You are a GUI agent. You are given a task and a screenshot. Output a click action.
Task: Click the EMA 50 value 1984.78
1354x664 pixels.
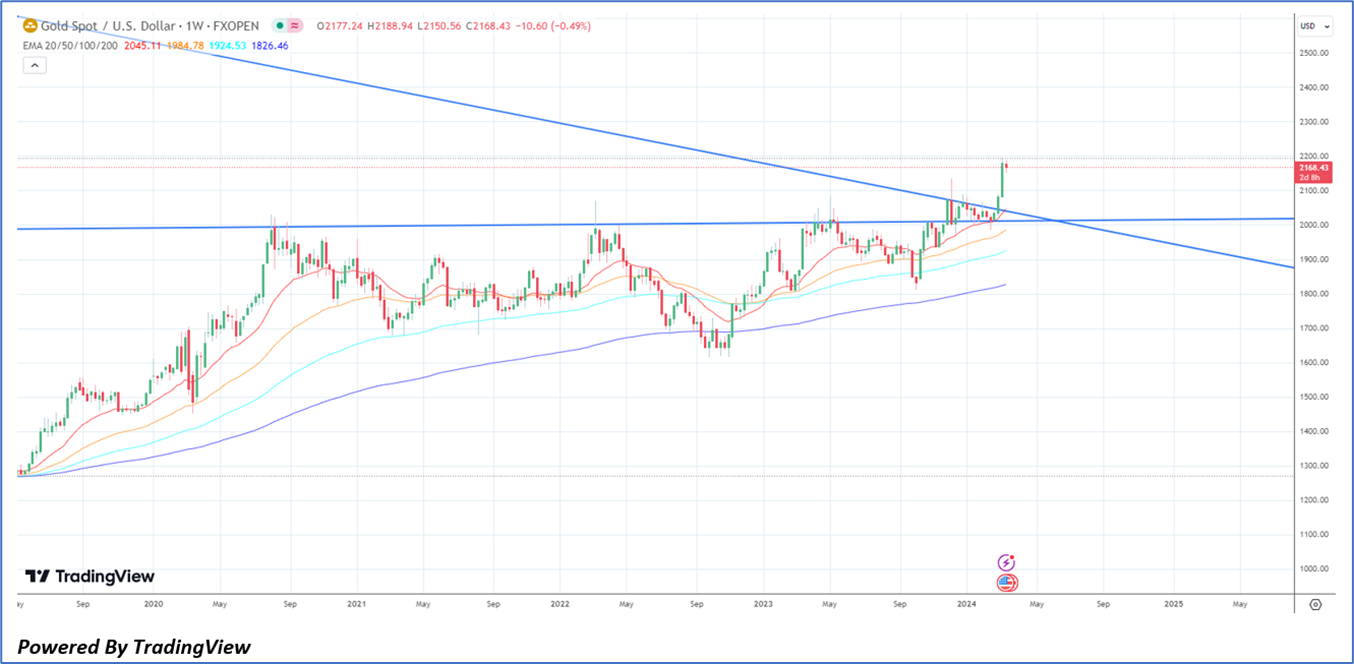click(x=185, y=46)
